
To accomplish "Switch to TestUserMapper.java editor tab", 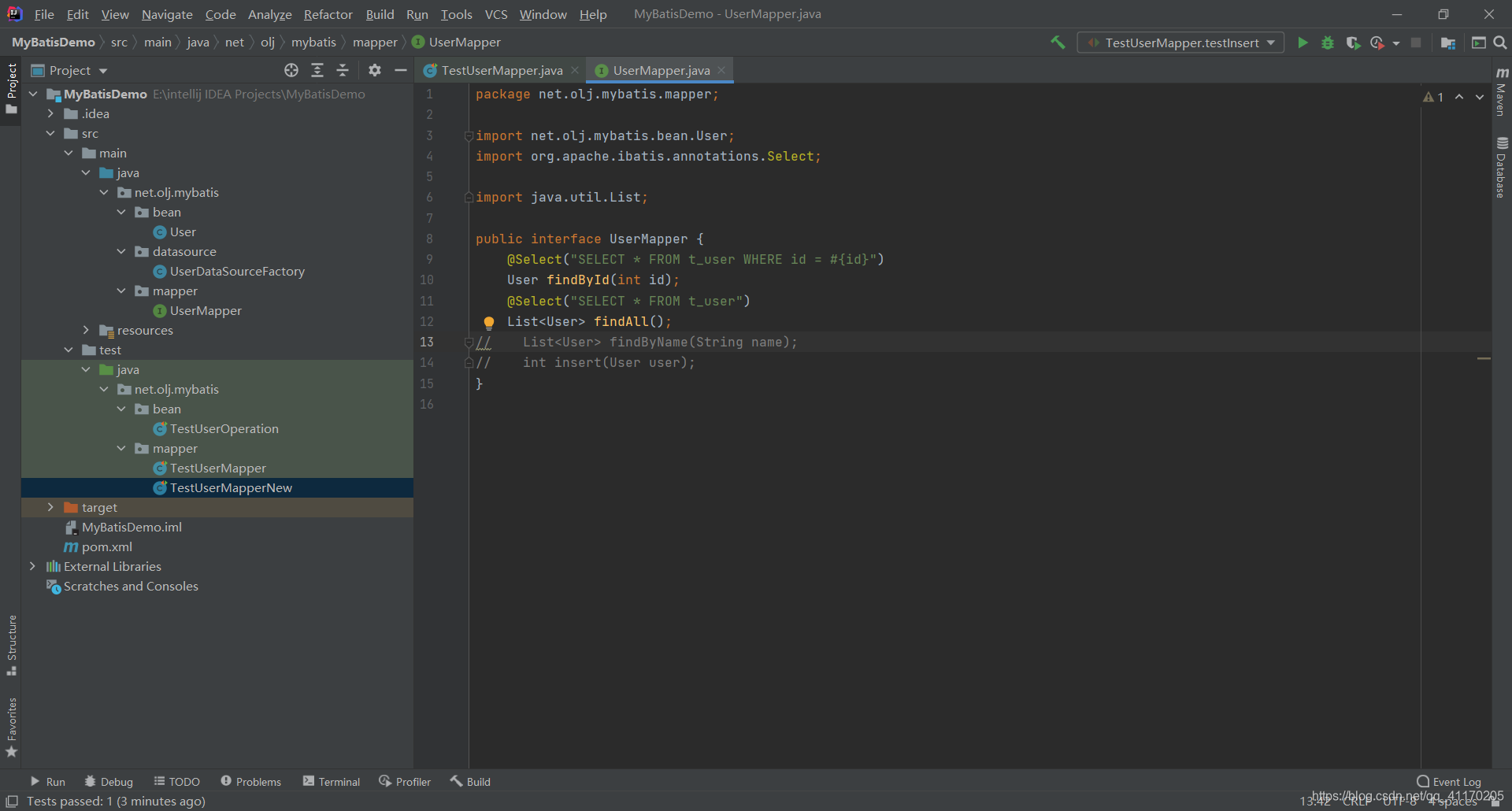I will [x=502, y=70].
